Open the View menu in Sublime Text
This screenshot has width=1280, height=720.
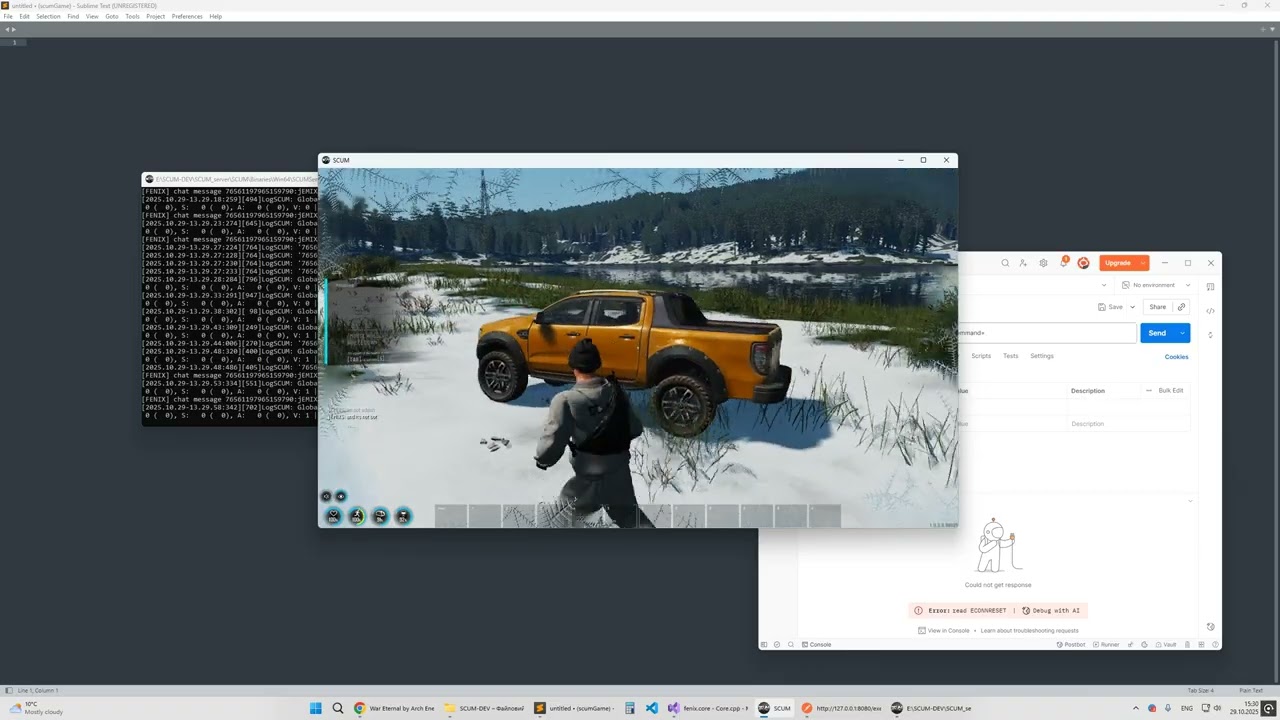click(92, 16)
